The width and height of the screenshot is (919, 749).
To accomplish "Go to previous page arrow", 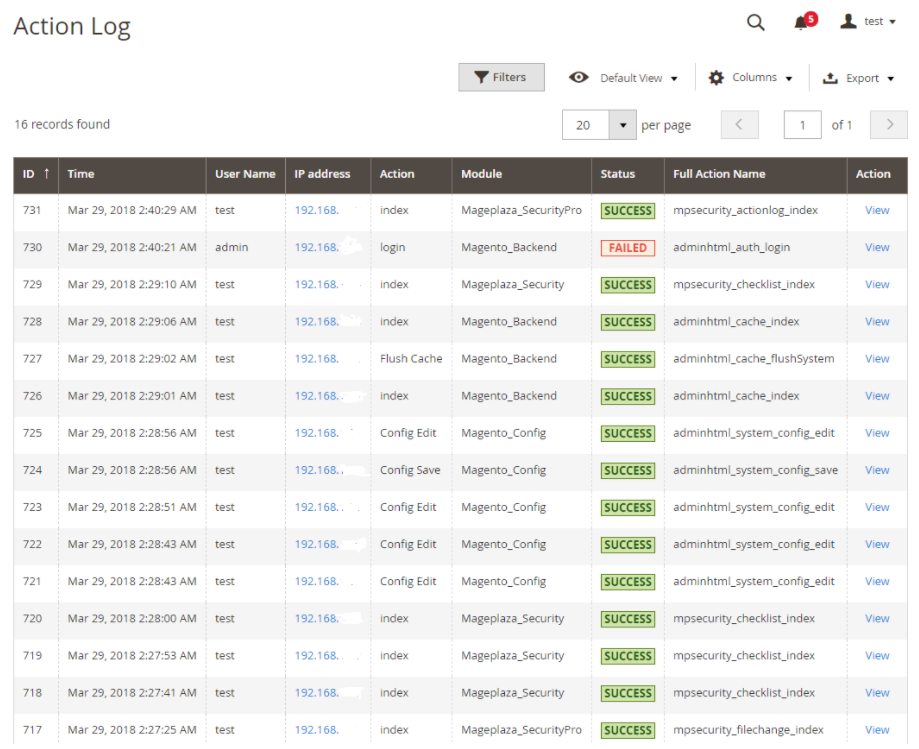I will click(x=739, y=124).
